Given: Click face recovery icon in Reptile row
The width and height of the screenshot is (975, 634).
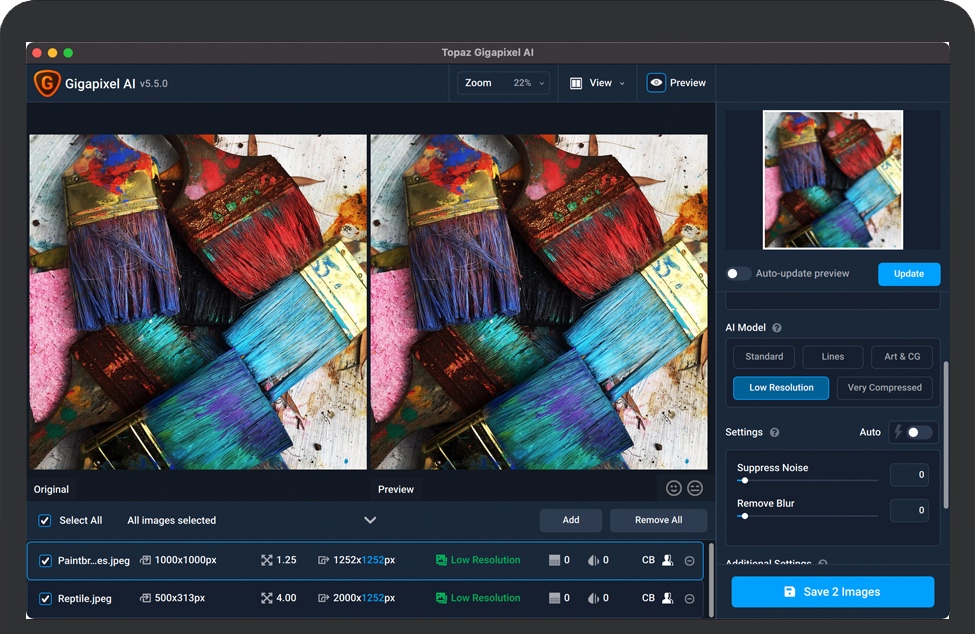Looking at the screenshot, I should [x=668, y=598].
